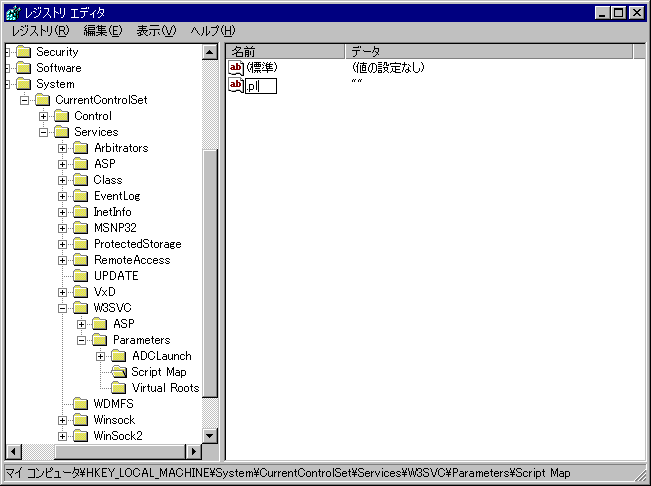
Task: Select the (標準) value name
Action: pos(262,67)
